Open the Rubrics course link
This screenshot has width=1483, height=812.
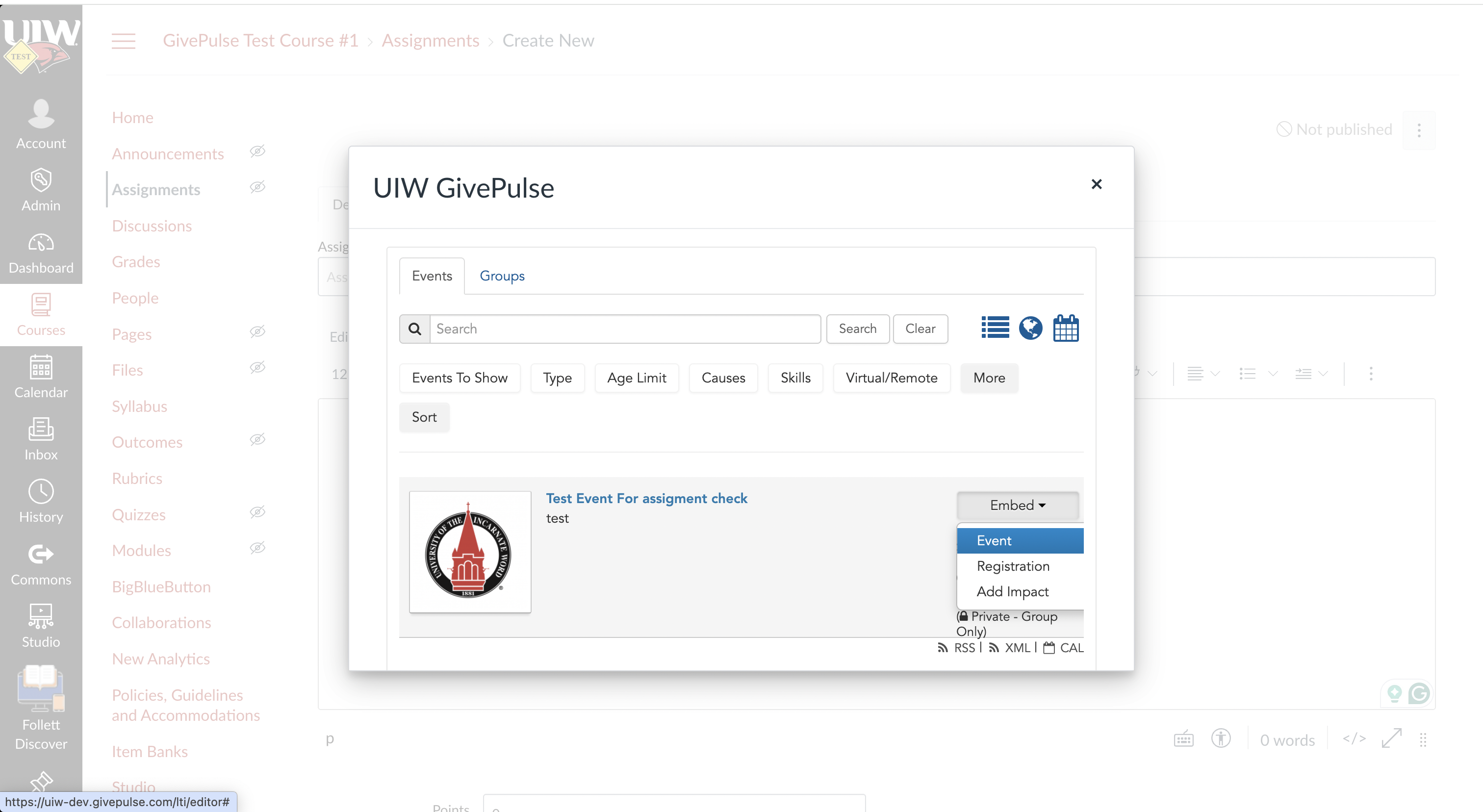tap(137, 478)
